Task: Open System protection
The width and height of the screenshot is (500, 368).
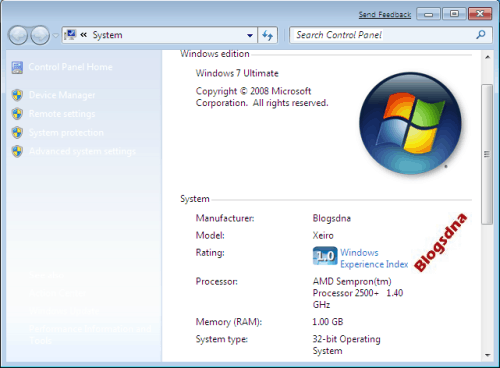Action: [66, 133]
